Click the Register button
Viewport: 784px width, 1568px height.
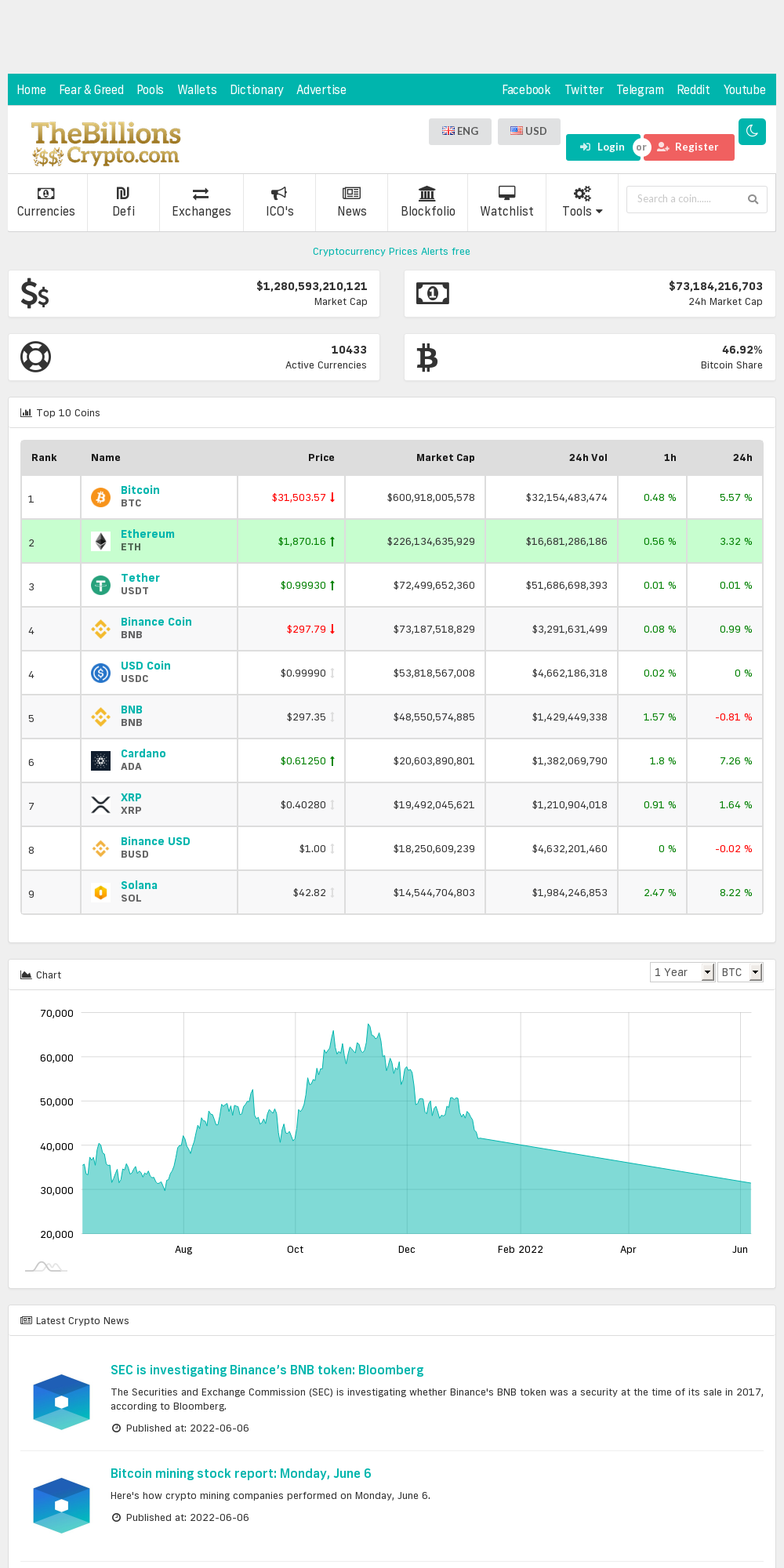[x=688, y=147]
